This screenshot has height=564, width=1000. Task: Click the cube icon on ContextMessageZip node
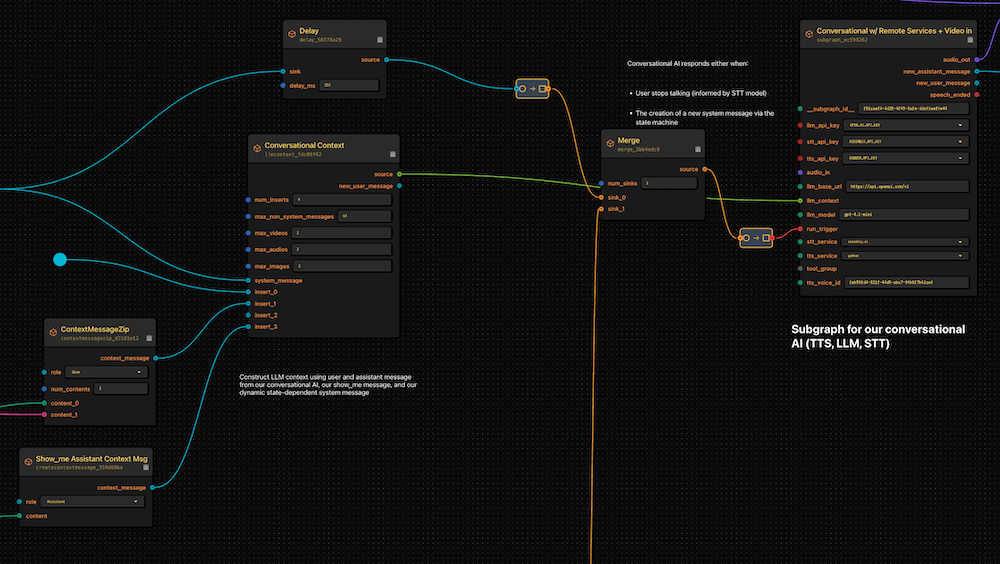tap(52, 329)
